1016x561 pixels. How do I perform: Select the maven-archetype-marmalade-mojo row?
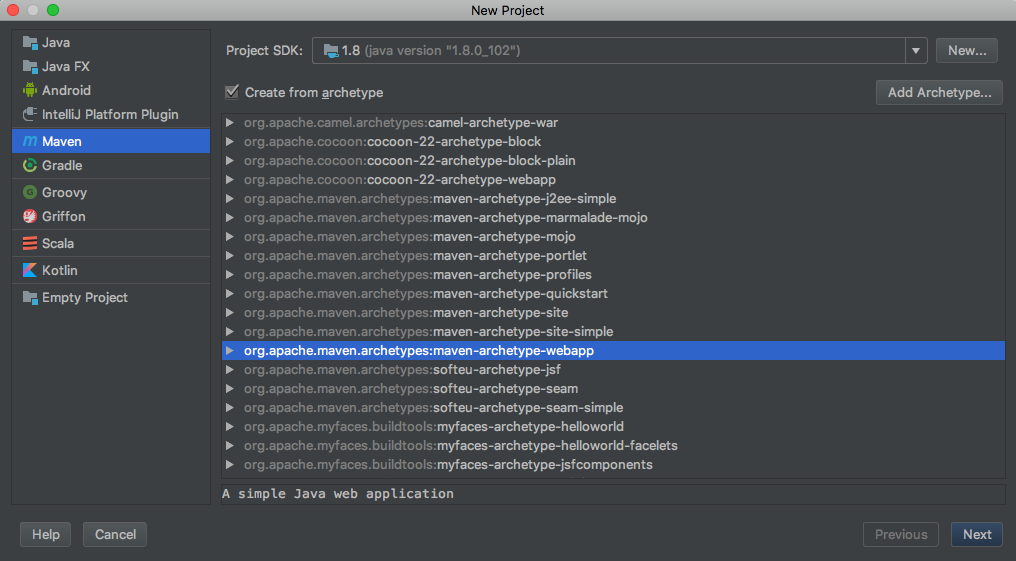click(x=613, y=218)
